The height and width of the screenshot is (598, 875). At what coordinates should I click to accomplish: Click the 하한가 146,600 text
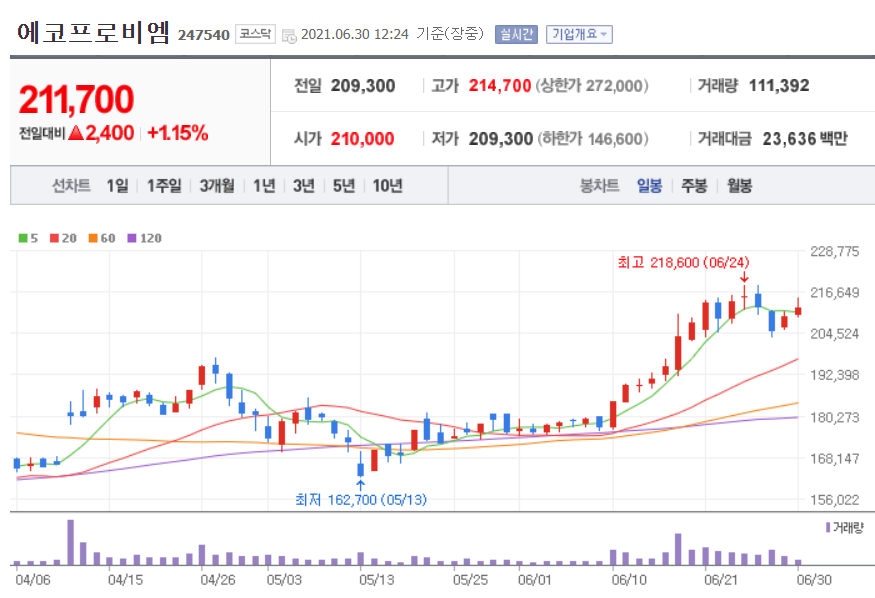[593, 139]
